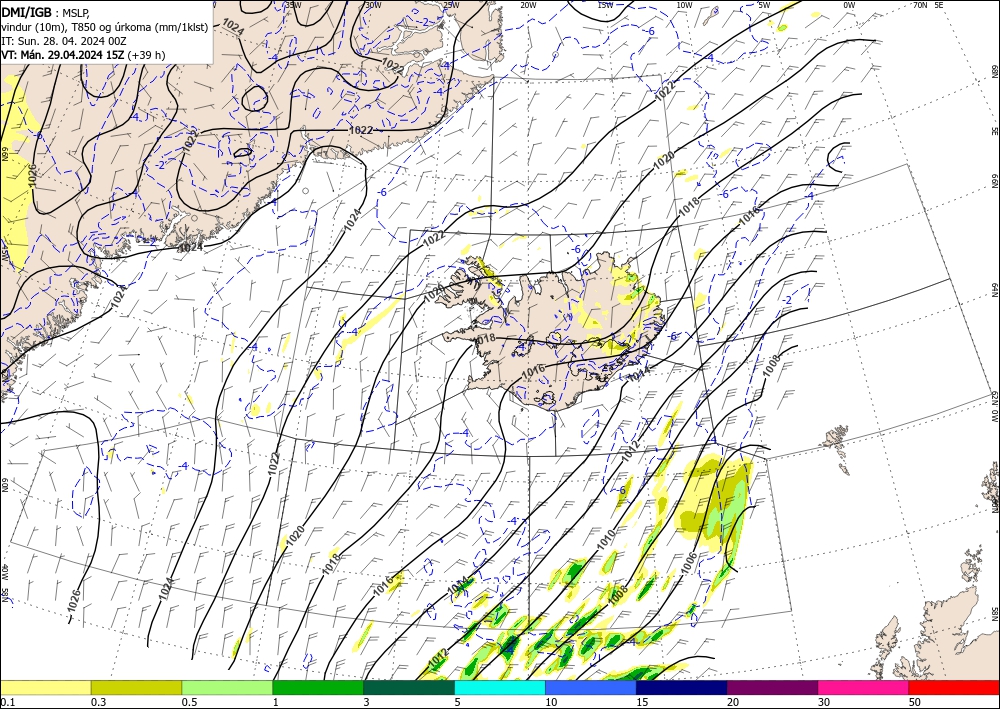Click the '1010' isobar label
The width and height of the screenshot is (1000, 709).
[x=606, y=539]
